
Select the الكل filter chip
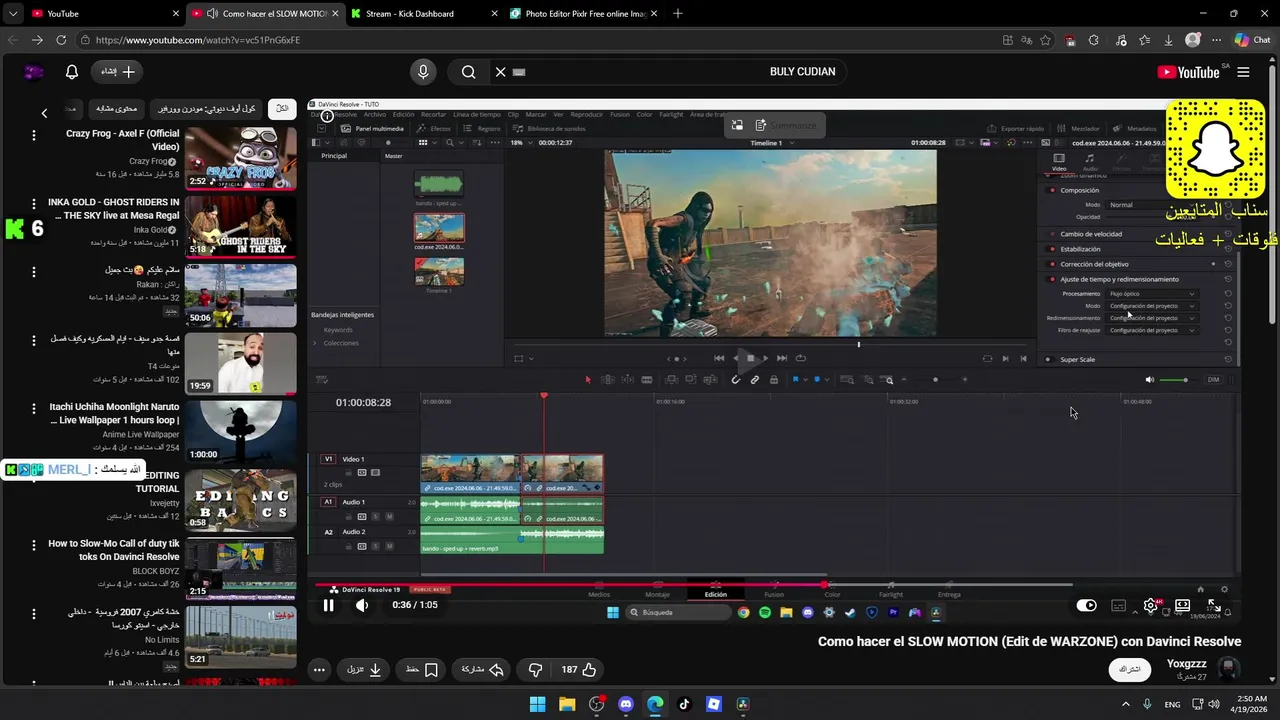[282, 108]
